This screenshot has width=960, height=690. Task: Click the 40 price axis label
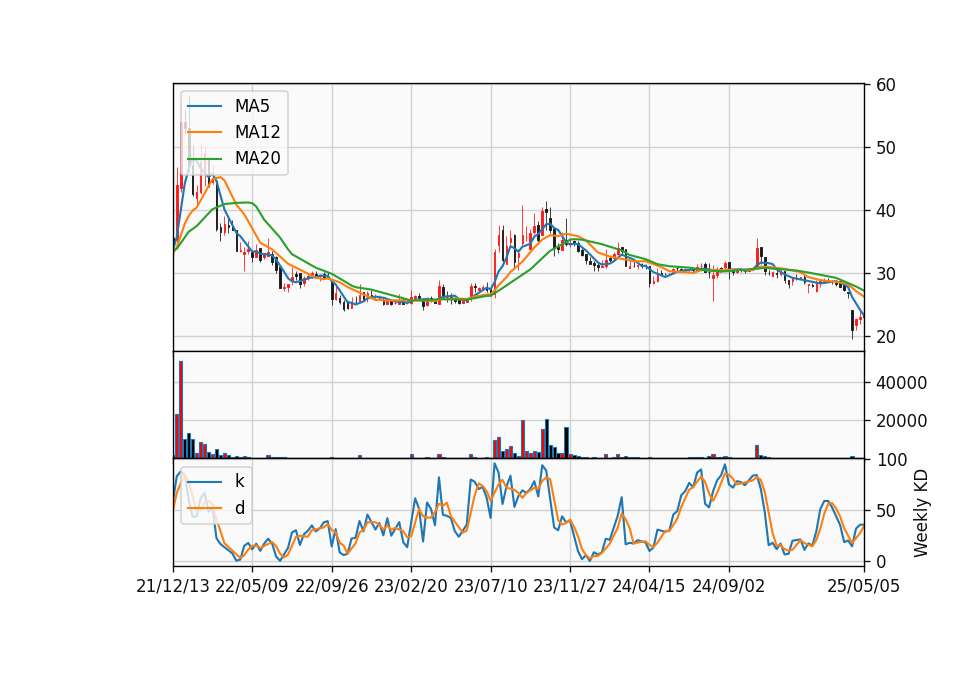[885, 211]
